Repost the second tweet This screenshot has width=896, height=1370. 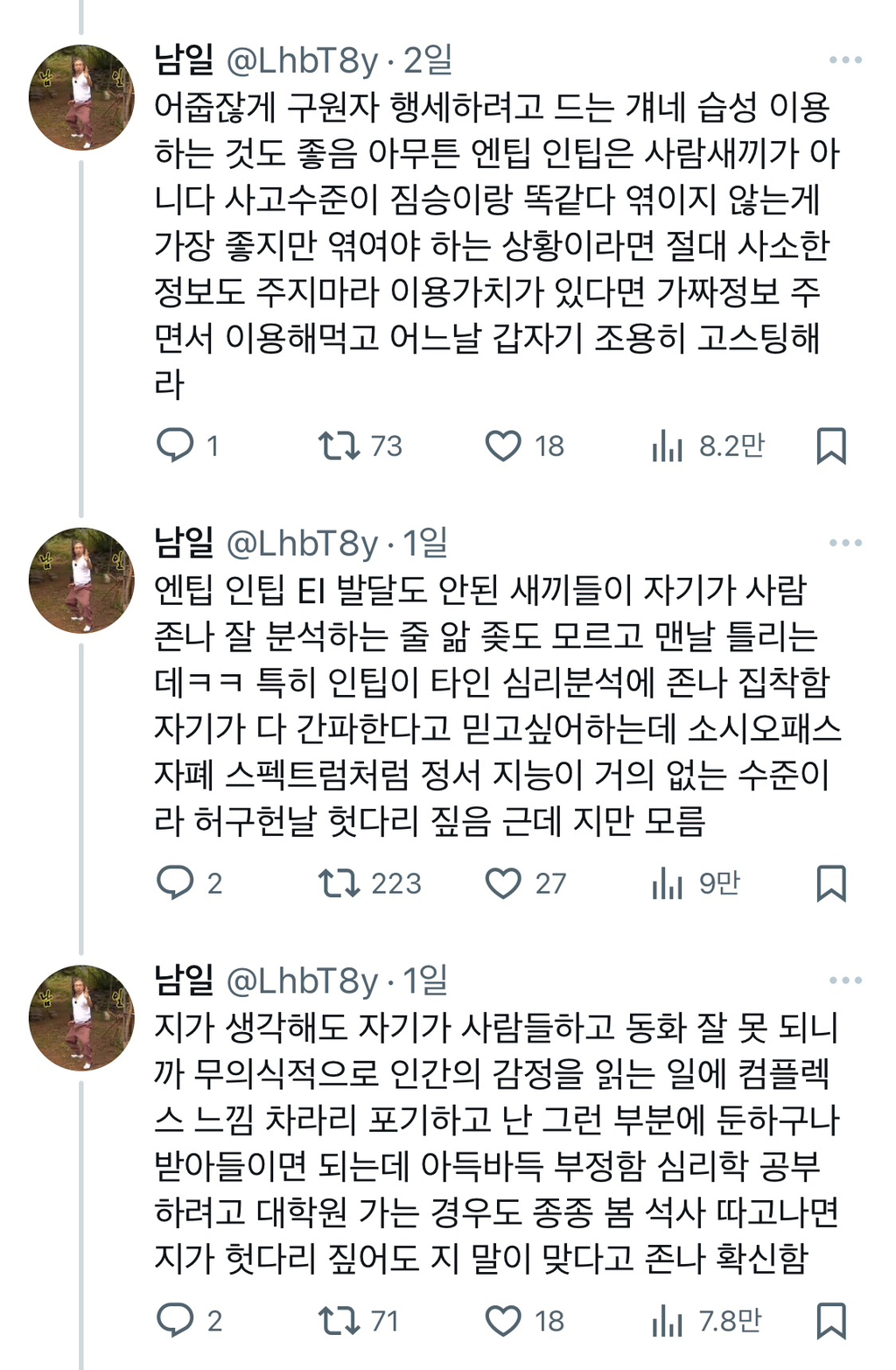(x=339, y=884)
